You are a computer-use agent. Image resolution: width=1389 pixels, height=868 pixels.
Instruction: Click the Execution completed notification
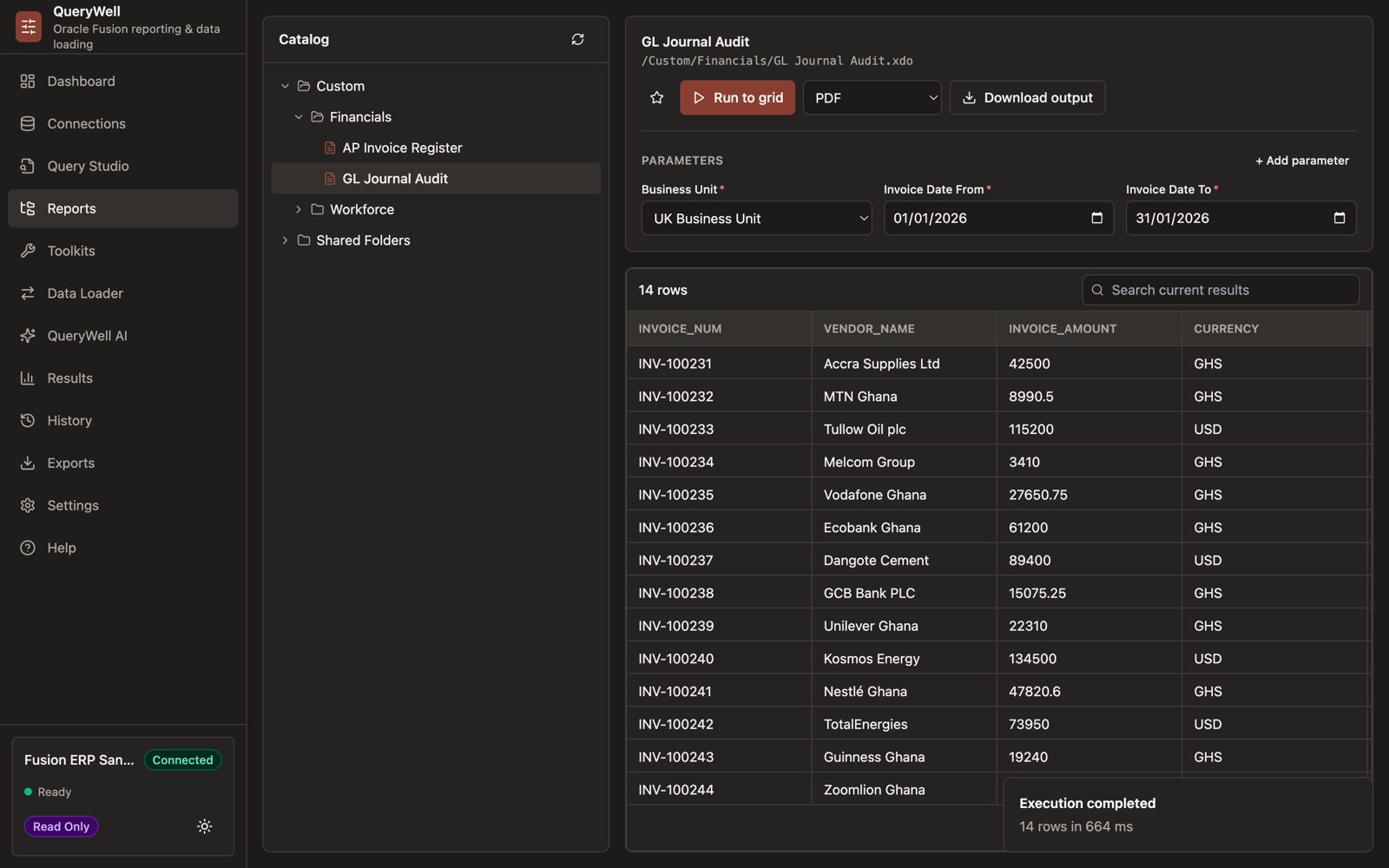tap(1188, 815)
